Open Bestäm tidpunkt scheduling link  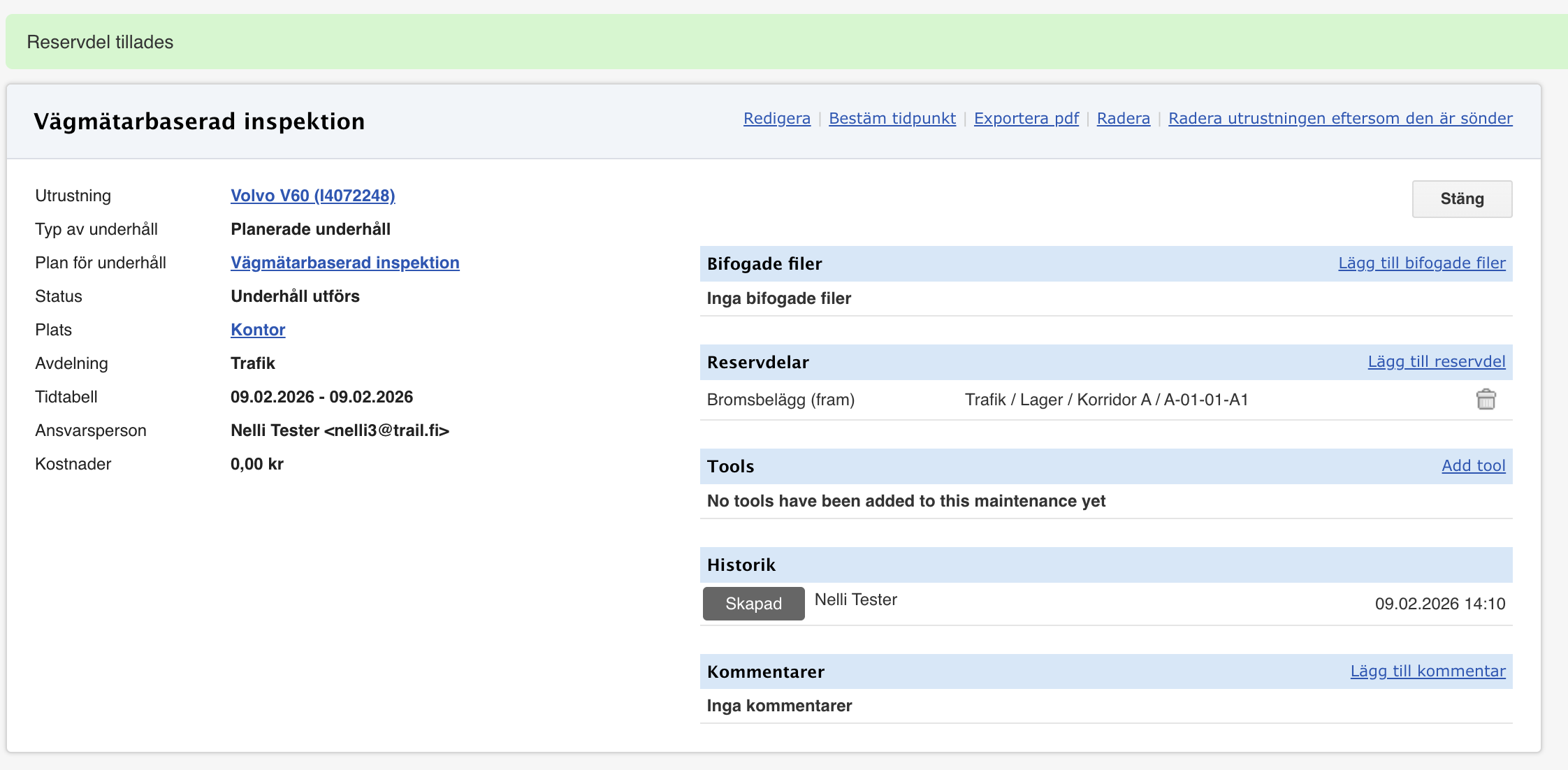[x=892, y=118]
